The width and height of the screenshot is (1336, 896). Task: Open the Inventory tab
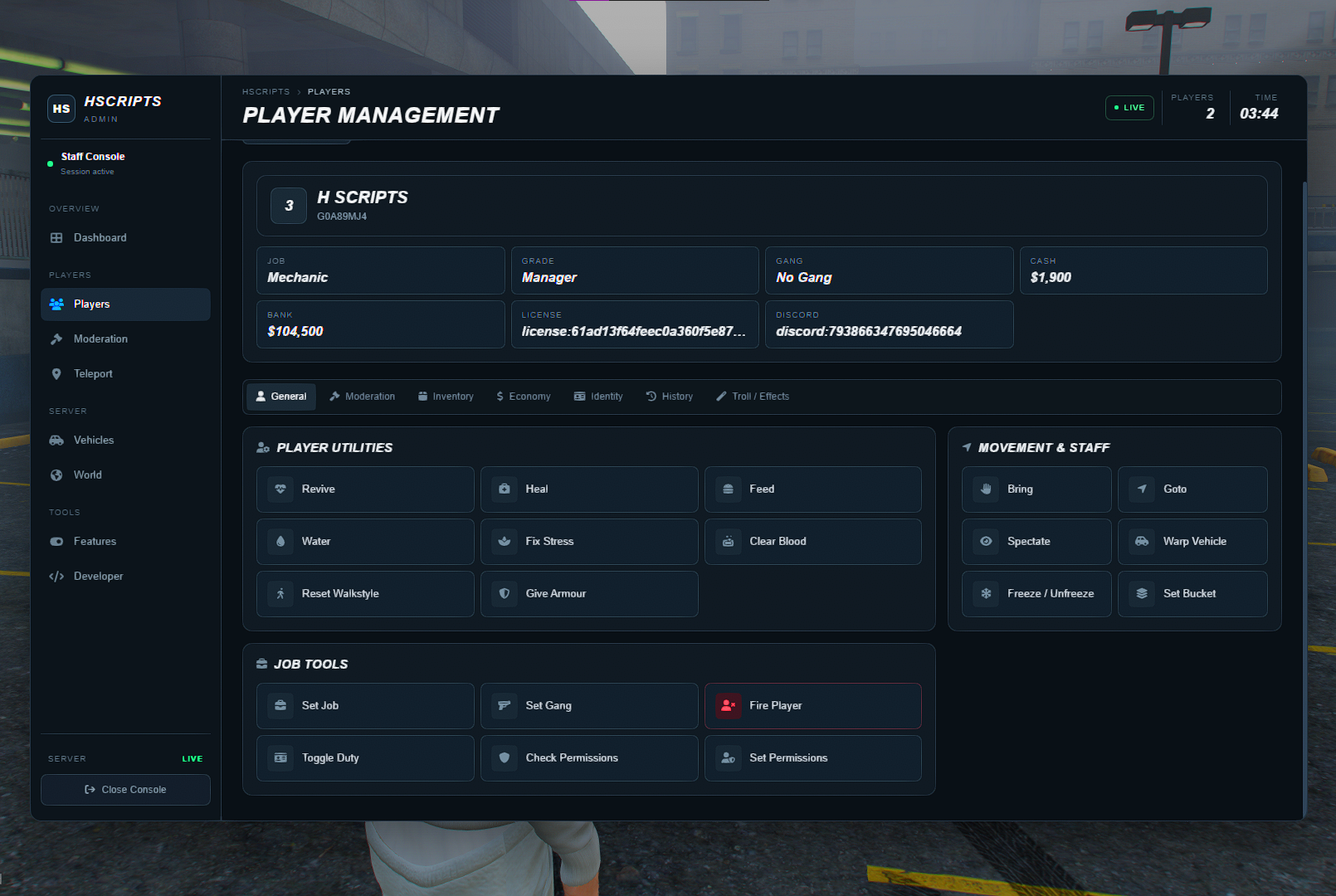pyautogui.click(x=446, y=397)
